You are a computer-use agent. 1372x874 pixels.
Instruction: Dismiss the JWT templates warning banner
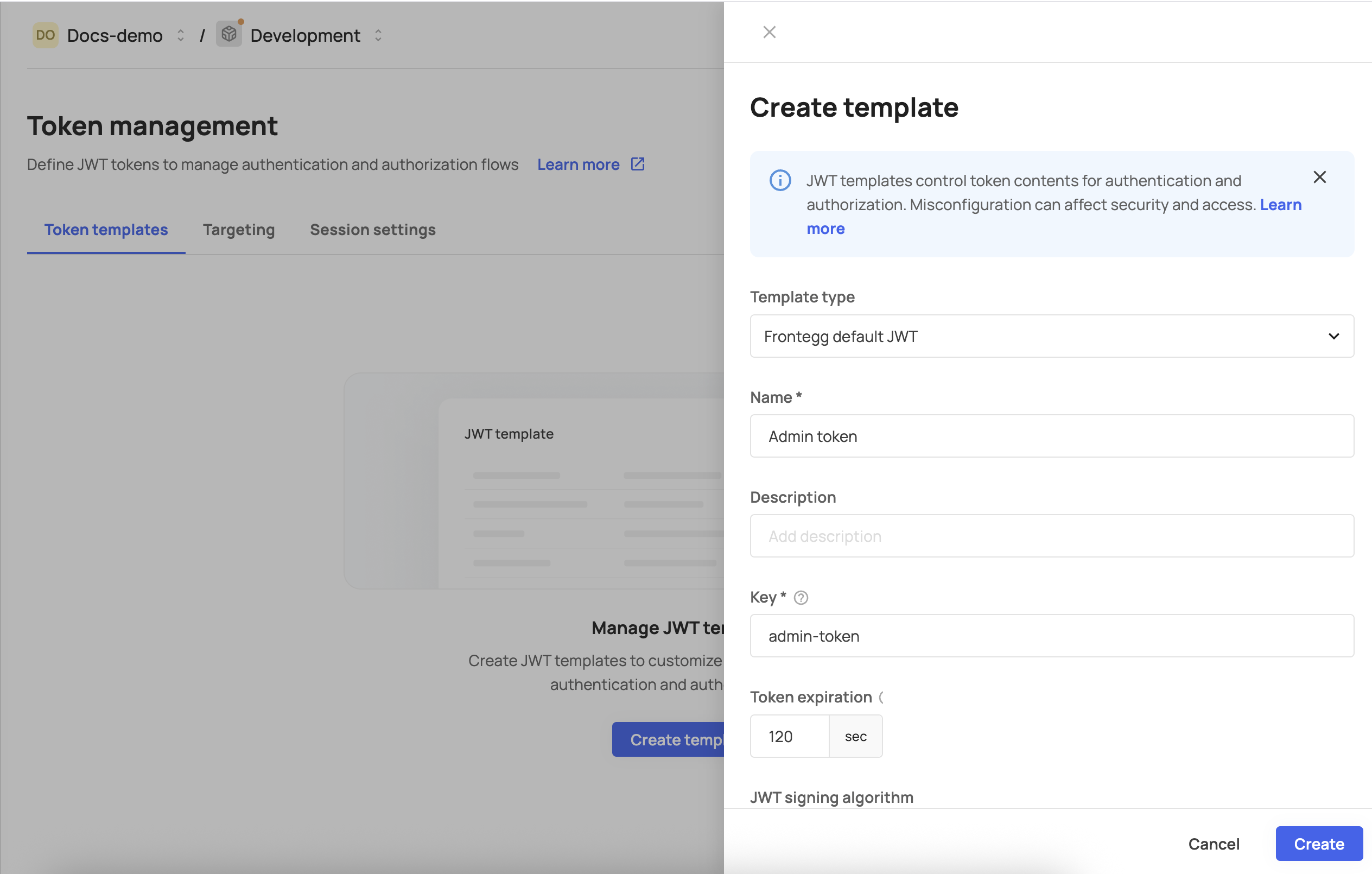pyautogui.click(x=1320, y=176)
